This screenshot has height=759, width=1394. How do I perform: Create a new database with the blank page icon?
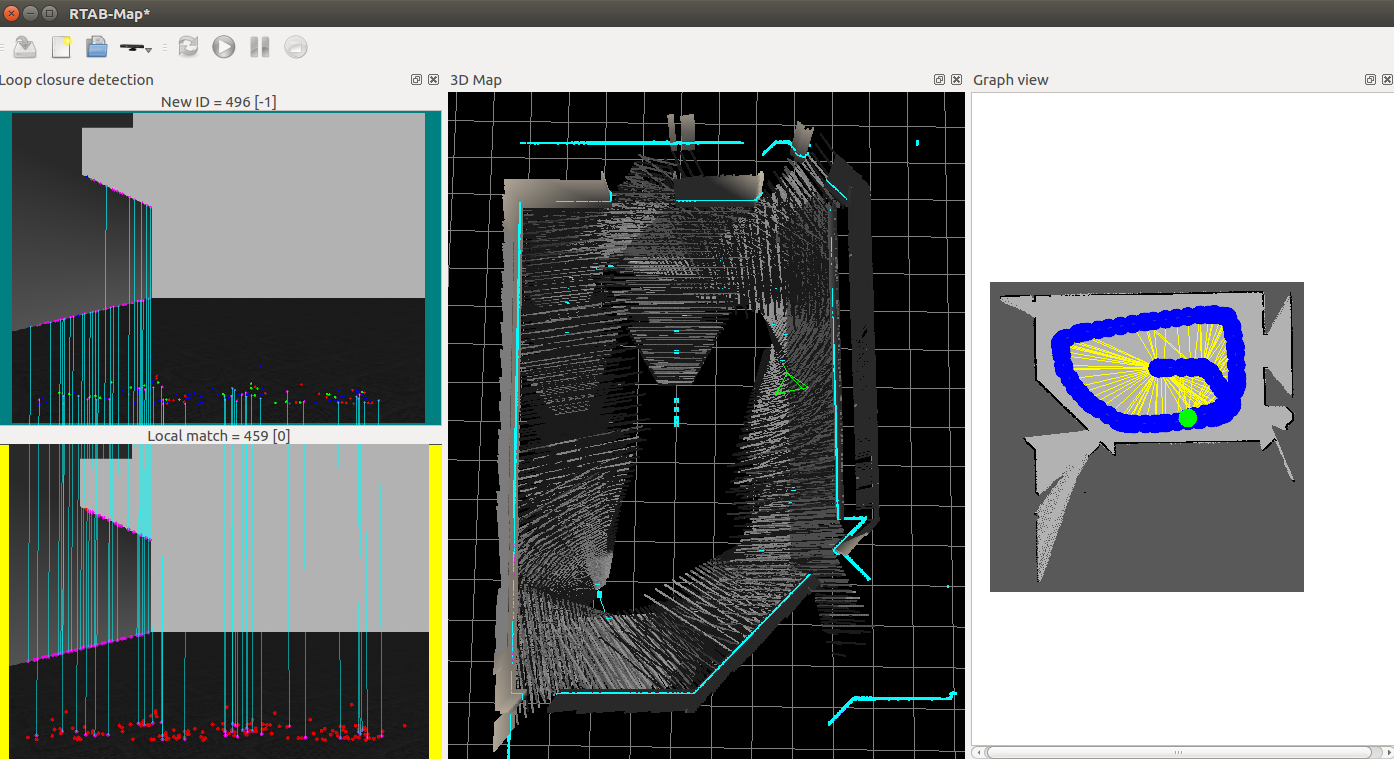[x=61, y=47]
